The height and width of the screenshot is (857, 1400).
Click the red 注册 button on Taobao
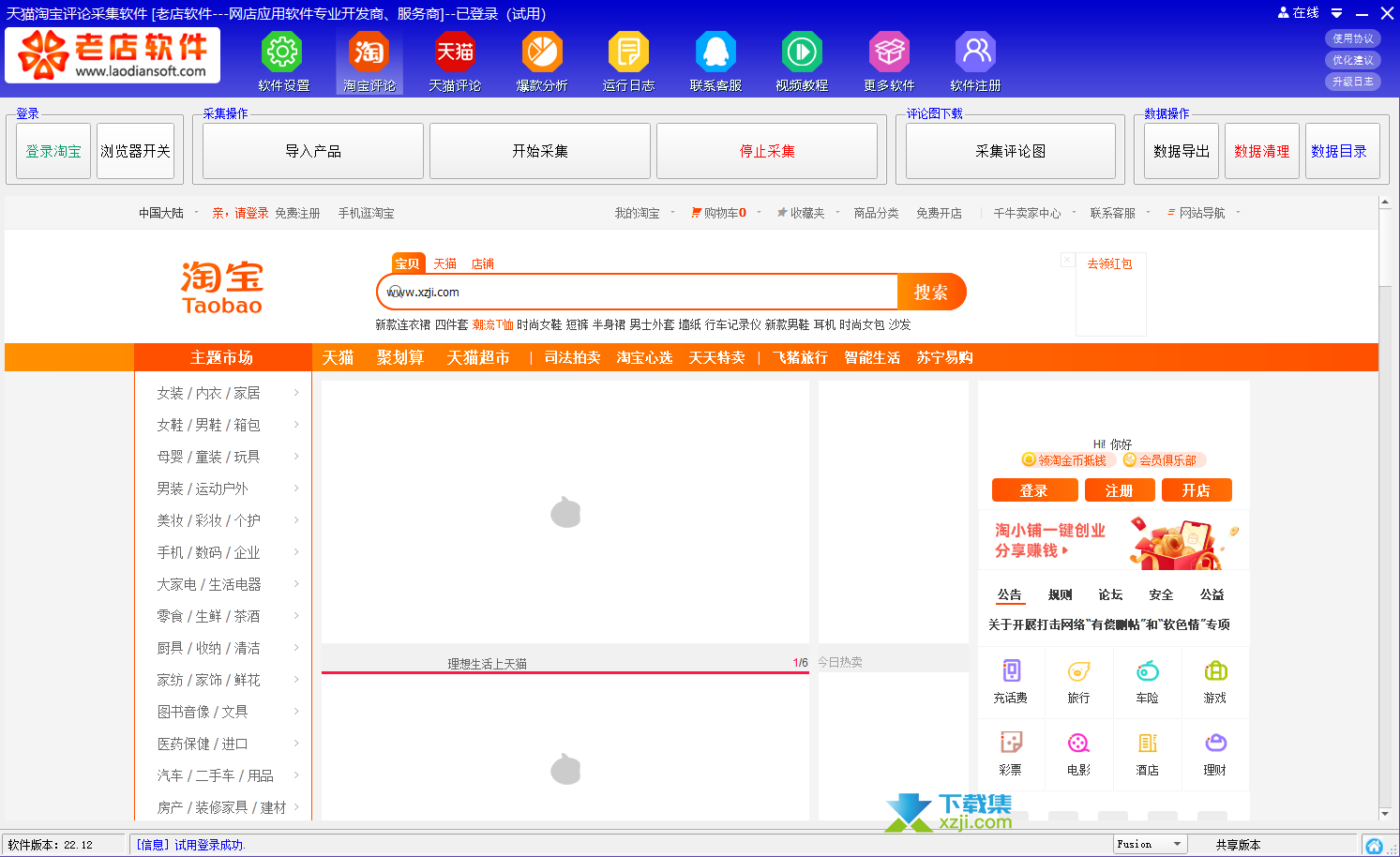pyautogui.click(x=1120, y=490)
